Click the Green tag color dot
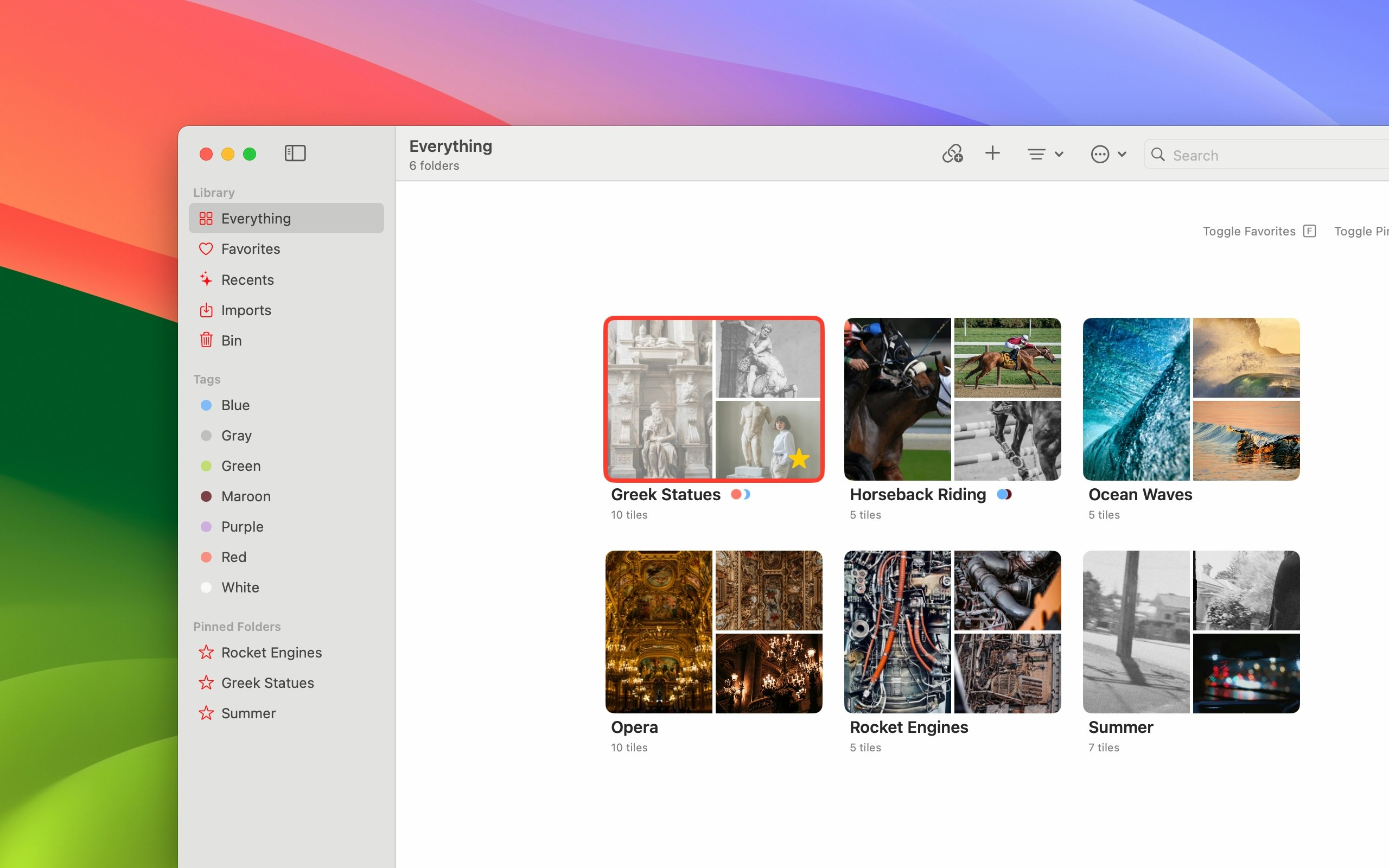Viewport: 1389px width, 868px height. click(206, 466)
